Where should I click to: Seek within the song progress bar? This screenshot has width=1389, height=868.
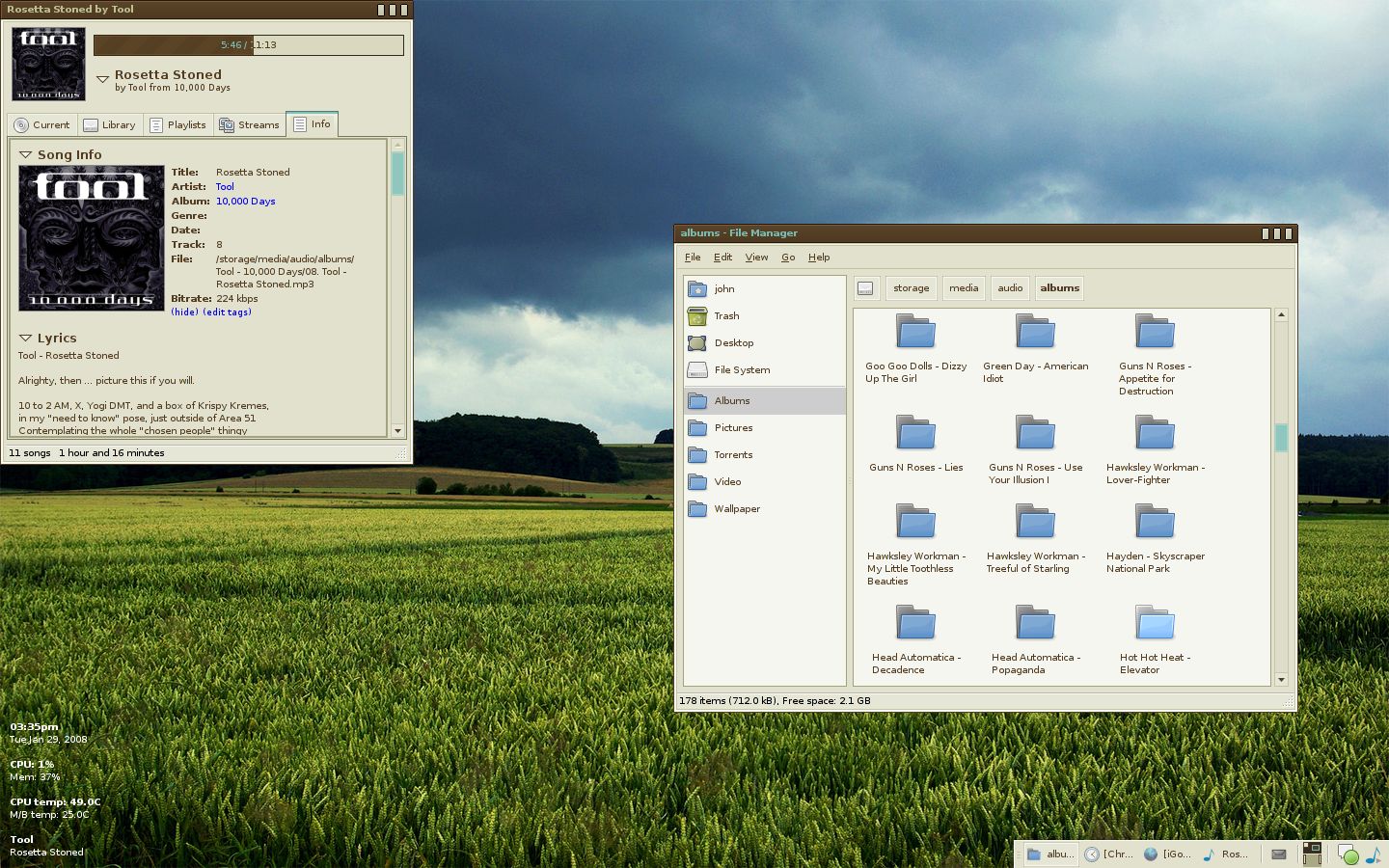(x=249, y=44)
